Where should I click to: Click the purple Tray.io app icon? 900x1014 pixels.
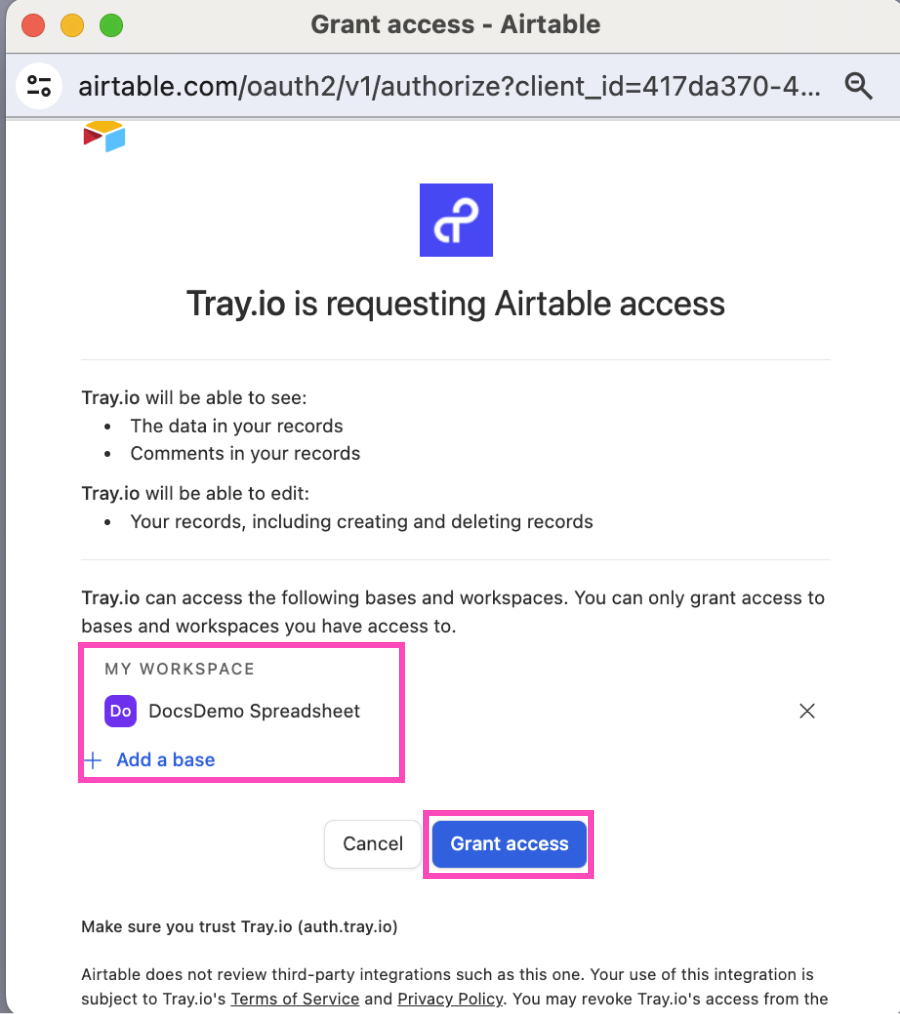[456, 220]
